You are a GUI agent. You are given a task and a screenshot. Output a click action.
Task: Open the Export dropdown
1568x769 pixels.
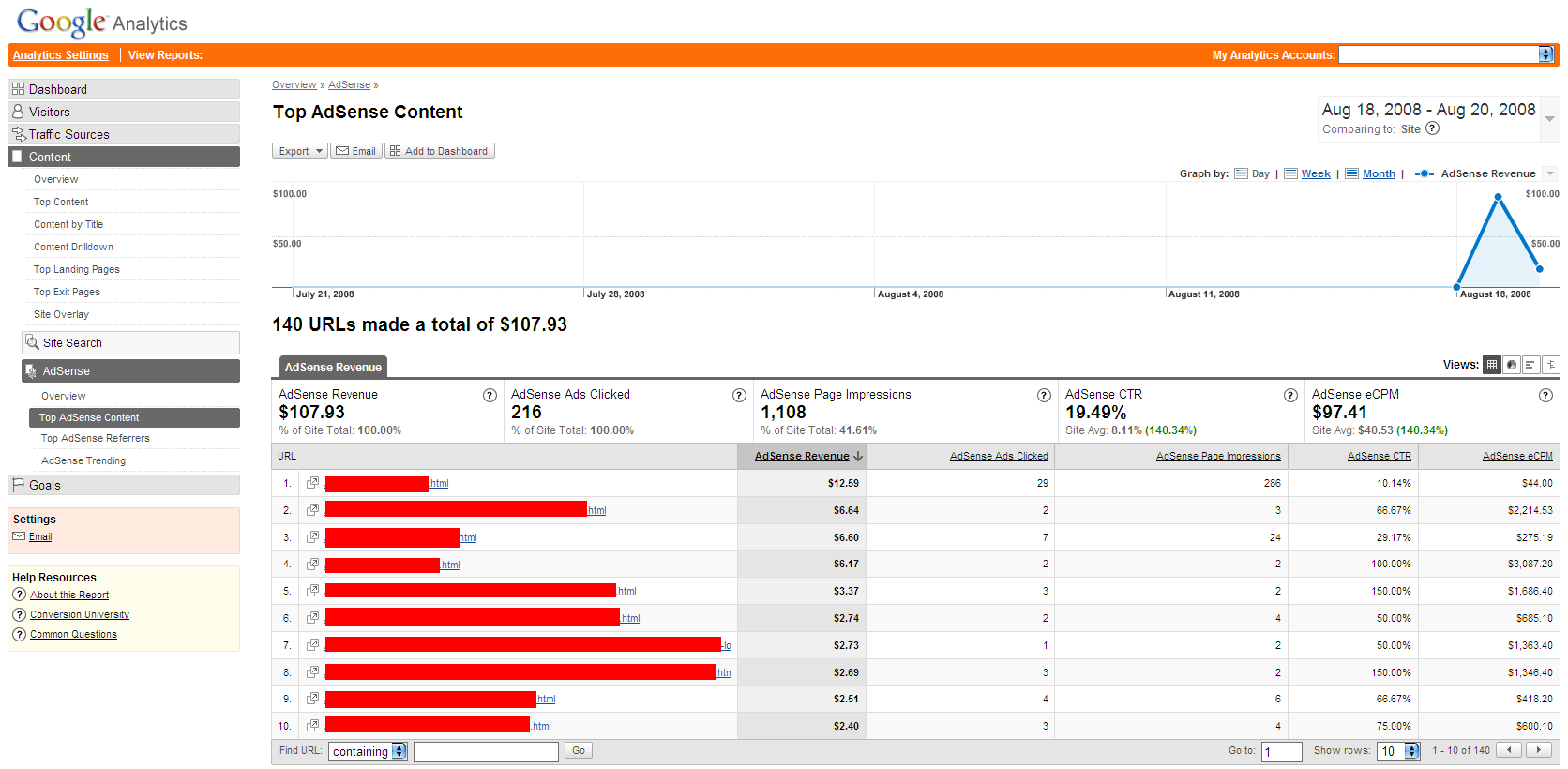point(299,151)
